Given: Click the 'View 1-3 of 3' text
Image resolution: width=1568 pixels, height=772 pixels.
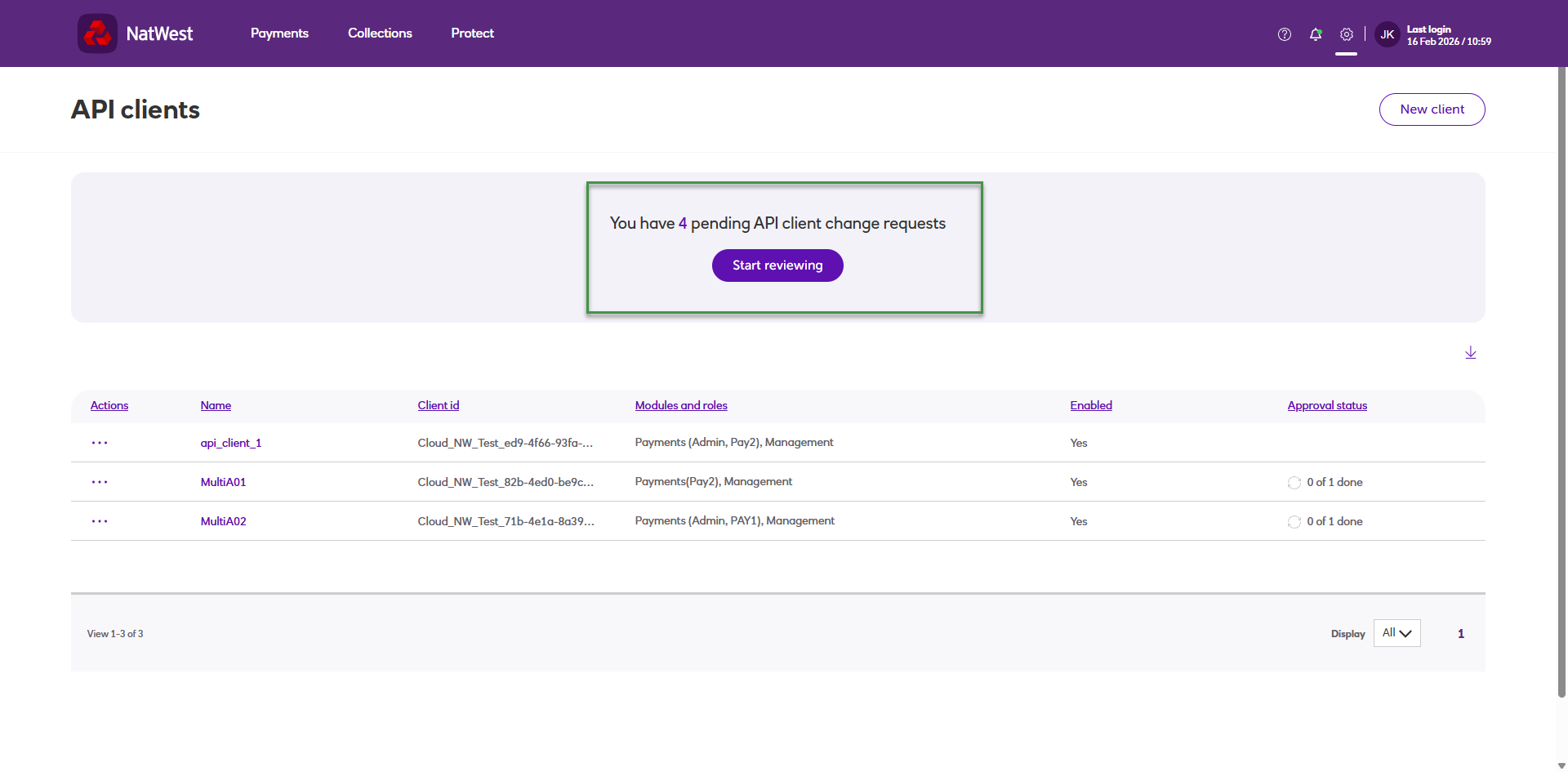Looking at the screenshot, I should pyautogui.click(x=115, y=634).
